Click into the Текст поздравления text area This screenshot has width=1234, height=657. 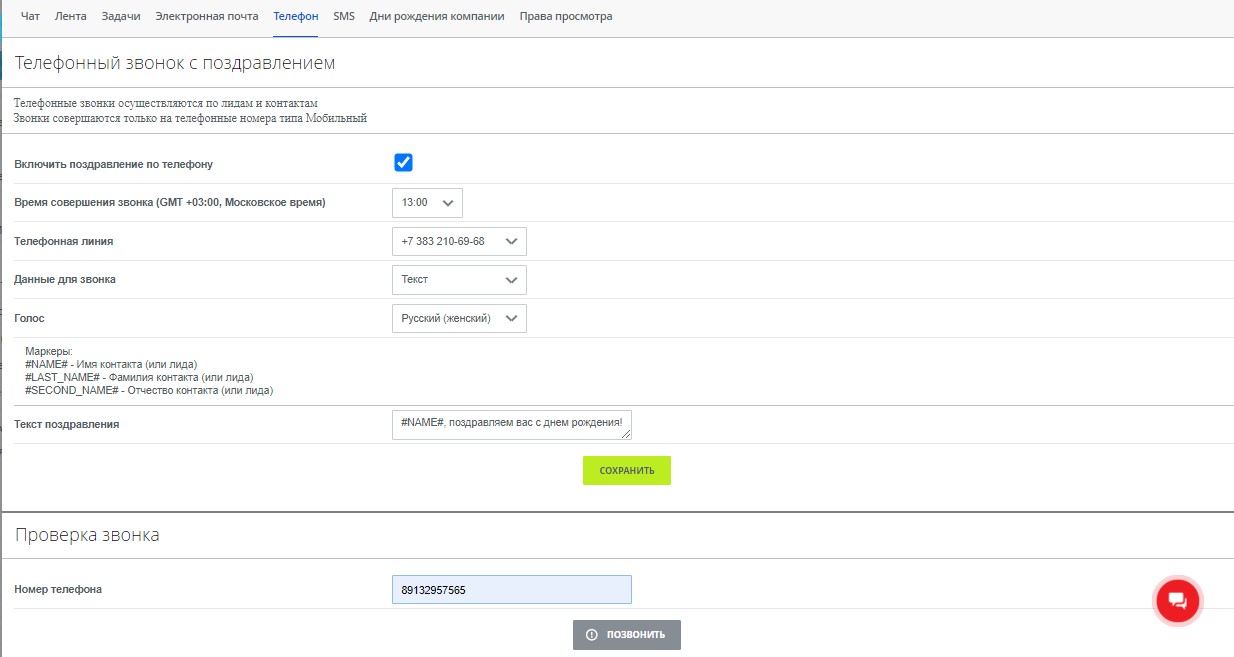pyautogui.click(x=511, y=424)
